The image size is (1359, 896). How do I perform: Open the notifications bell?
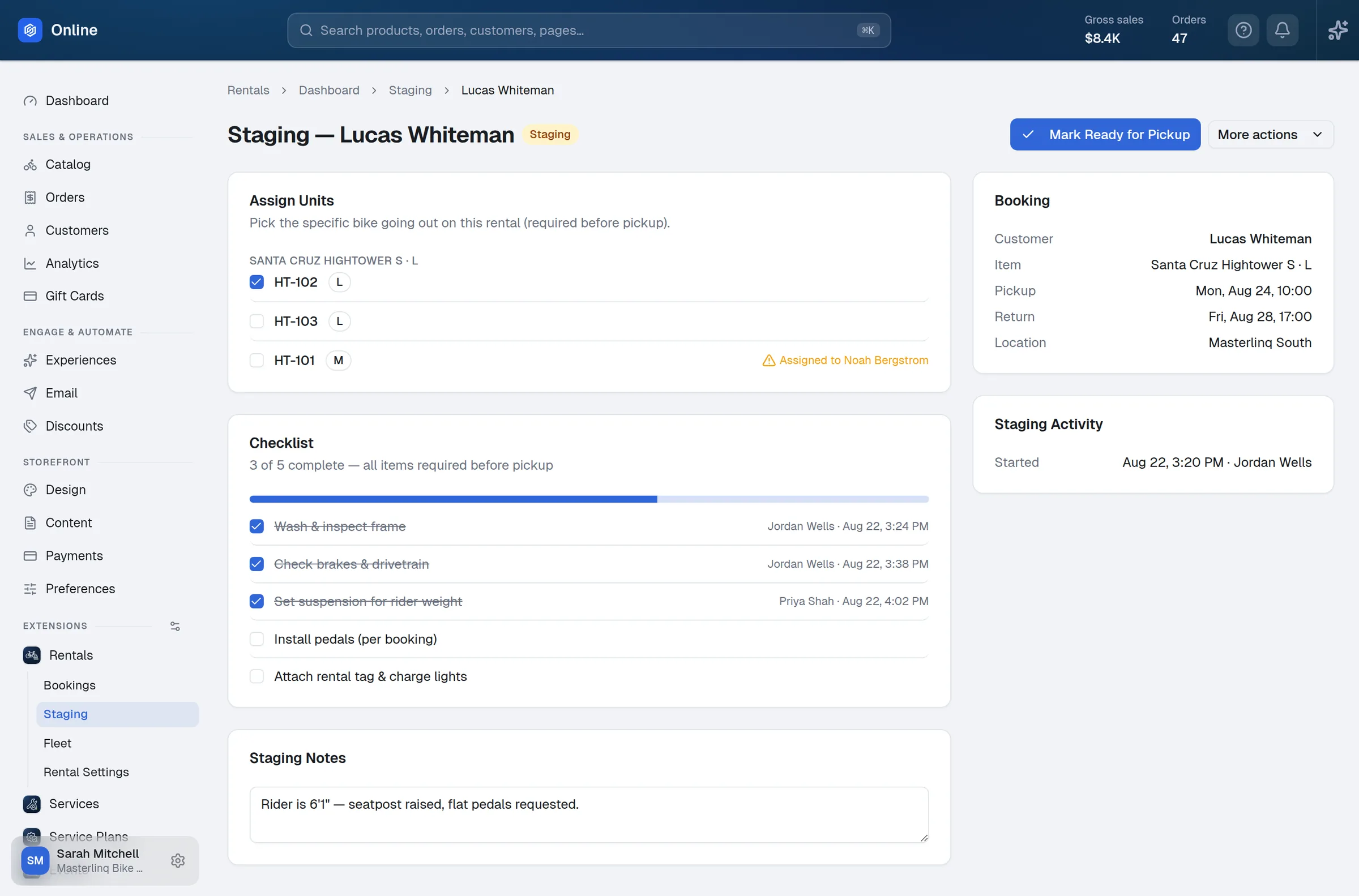[x=1282, y=29]
